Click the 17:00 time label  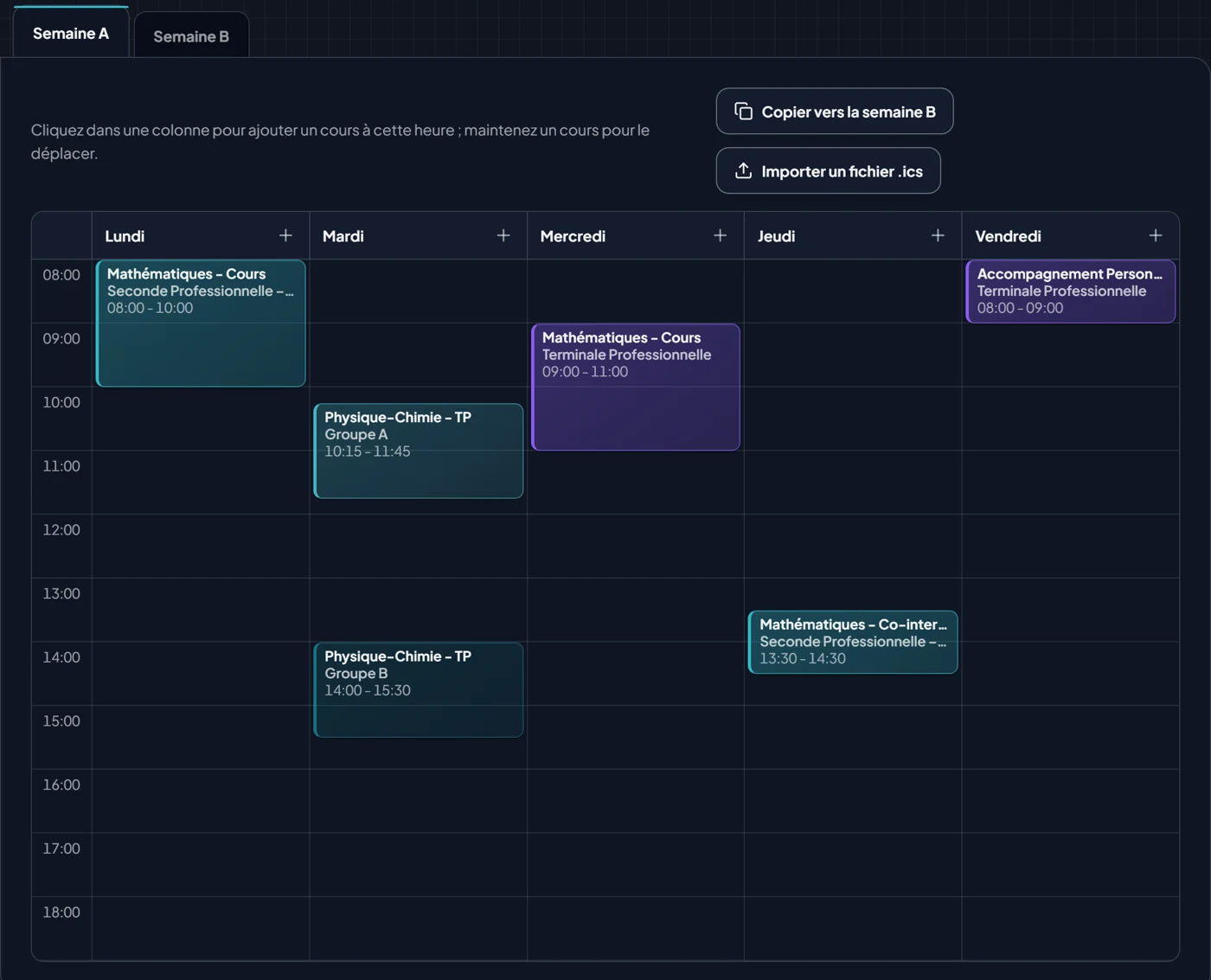point(61,849)
